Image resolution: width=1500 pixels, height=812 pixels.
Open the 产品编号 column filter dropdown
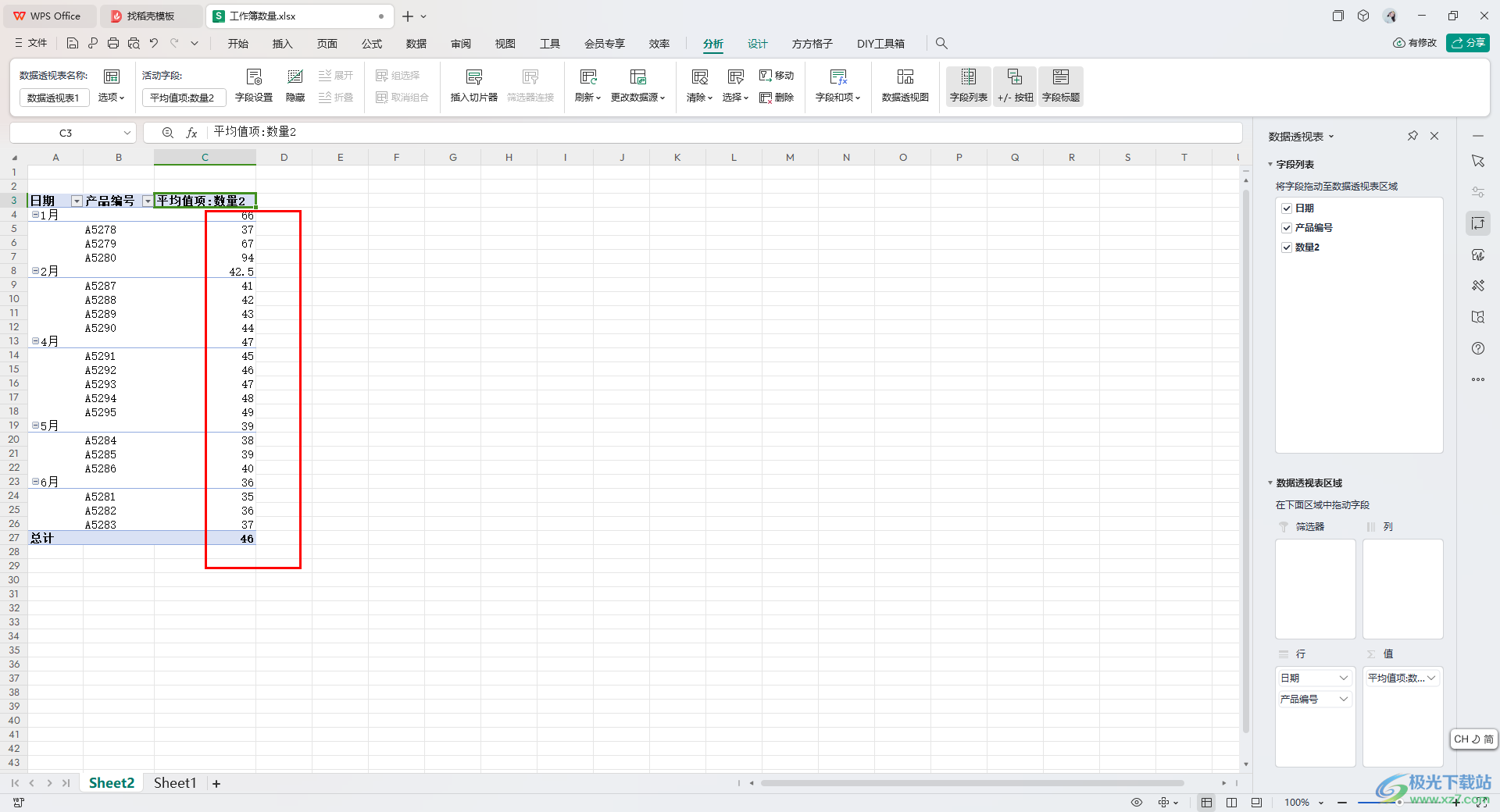point(147,201)
